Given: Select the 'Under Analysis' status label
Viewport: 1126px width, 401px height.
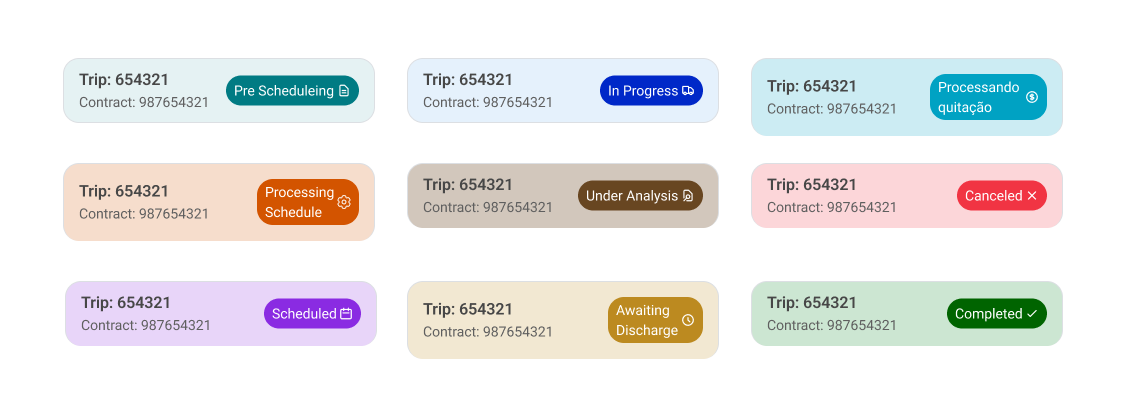Looking at the screenshot, I should coord(632,196).
